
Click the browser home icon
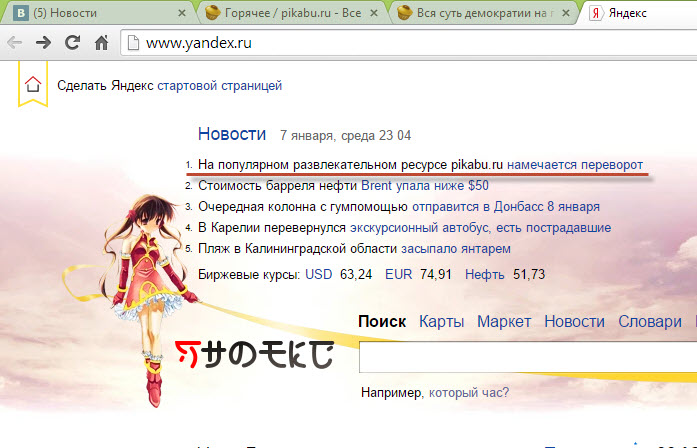pos(100,44)
